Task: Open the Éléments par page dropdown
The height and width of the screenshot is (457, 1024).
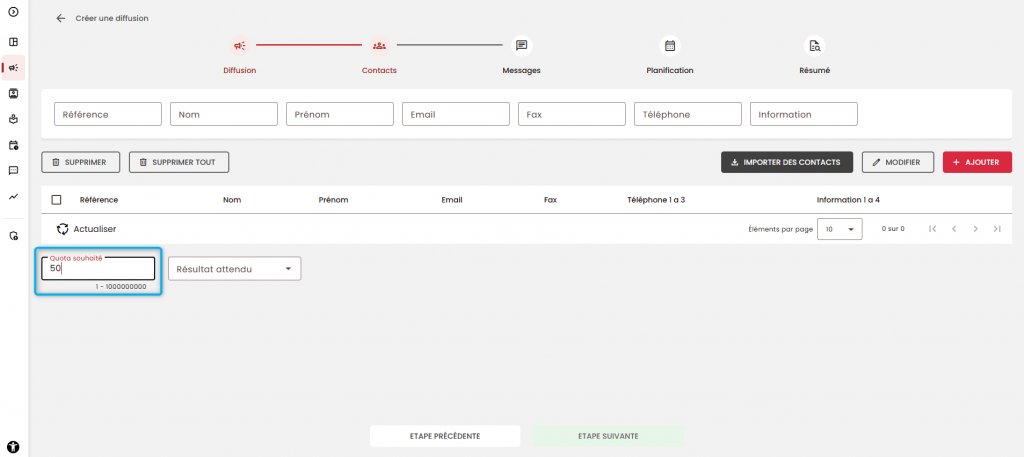Action: coord(840,229)
